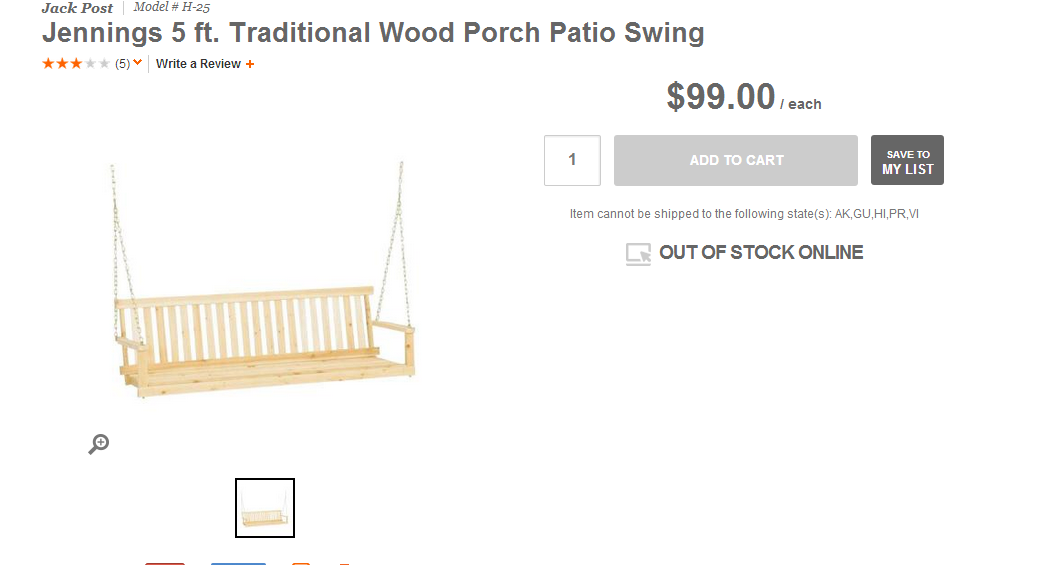
Task: Click the first orange rating star
Action: coord(48,64)
